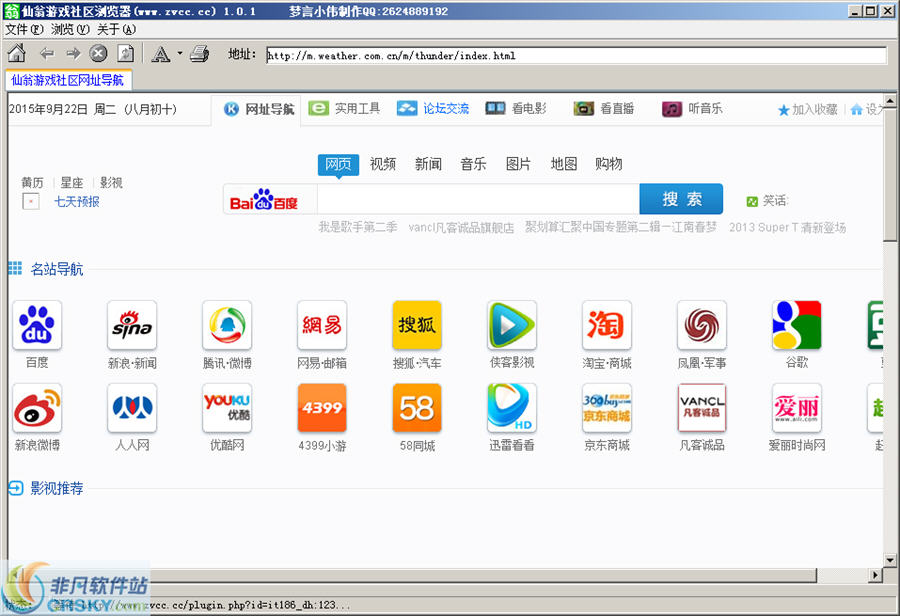The width and height of the screenshot is (900, 616).
Task: Open the 人人网 icon
Action: tap(132, 408)
